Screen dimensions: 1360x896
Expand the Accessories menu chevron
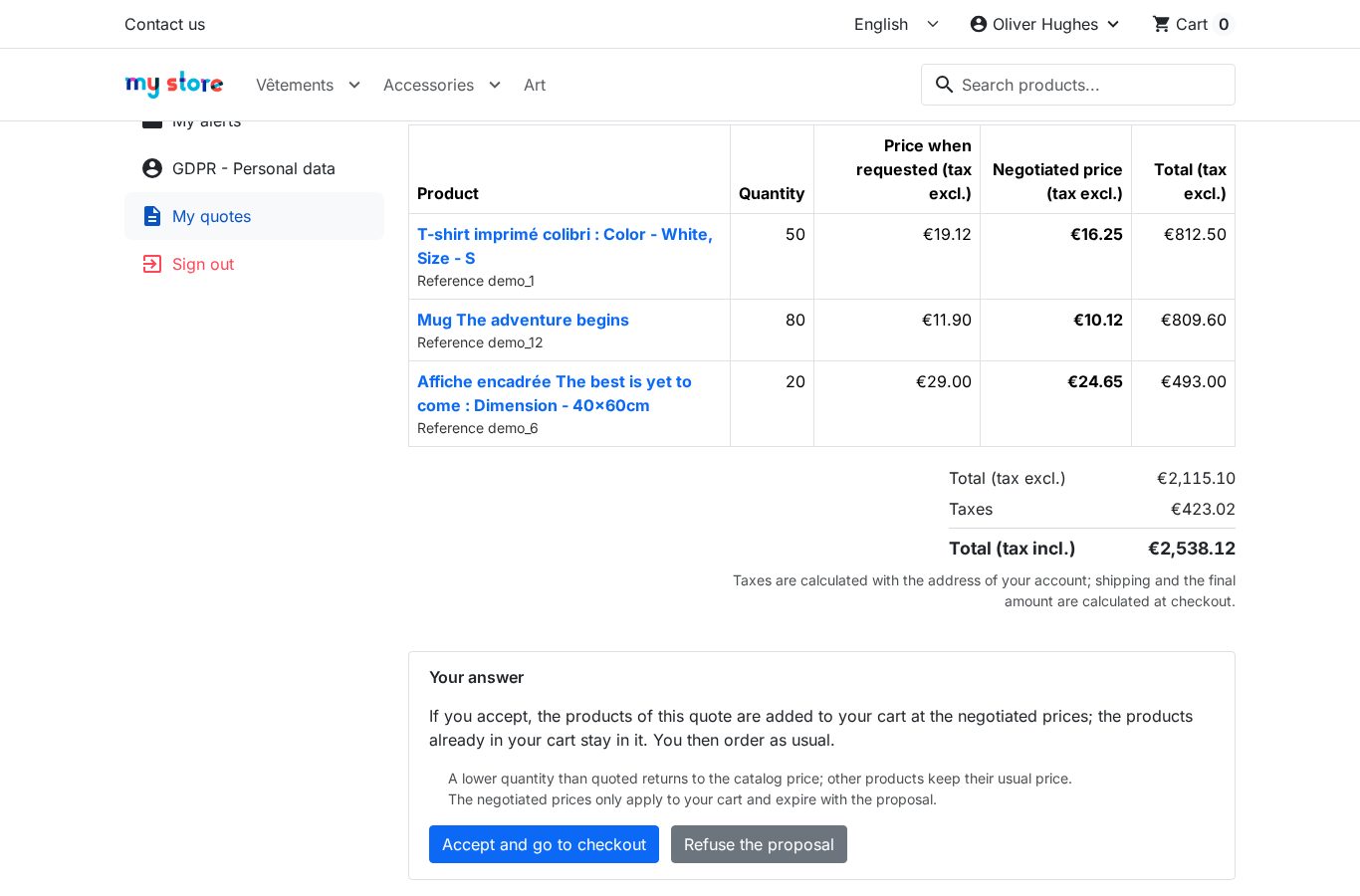[495, 85]
